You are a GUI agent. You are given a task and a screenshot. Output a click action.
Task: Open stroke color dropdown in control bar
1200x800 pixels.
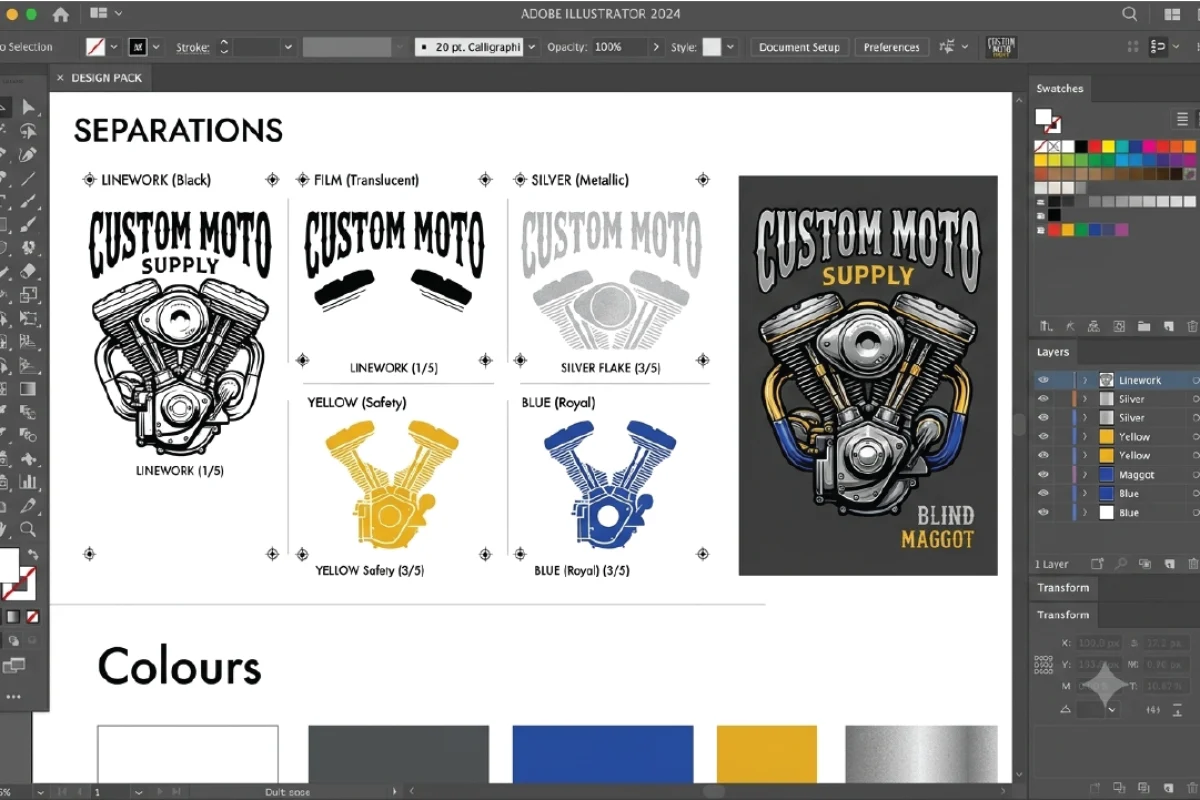pos(155,47)
